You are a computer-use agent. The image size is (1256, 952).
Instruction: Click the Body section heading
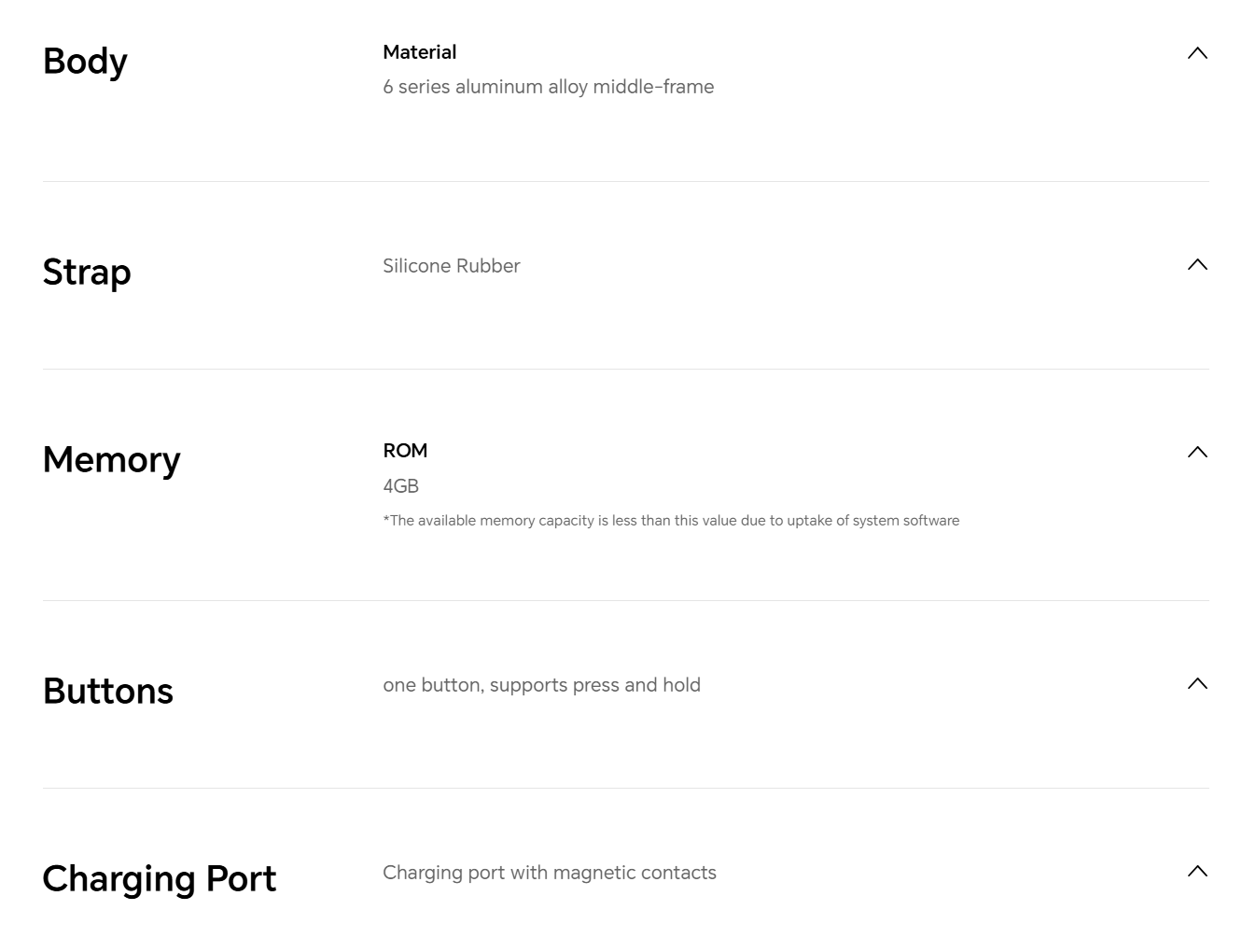[85, 62]
